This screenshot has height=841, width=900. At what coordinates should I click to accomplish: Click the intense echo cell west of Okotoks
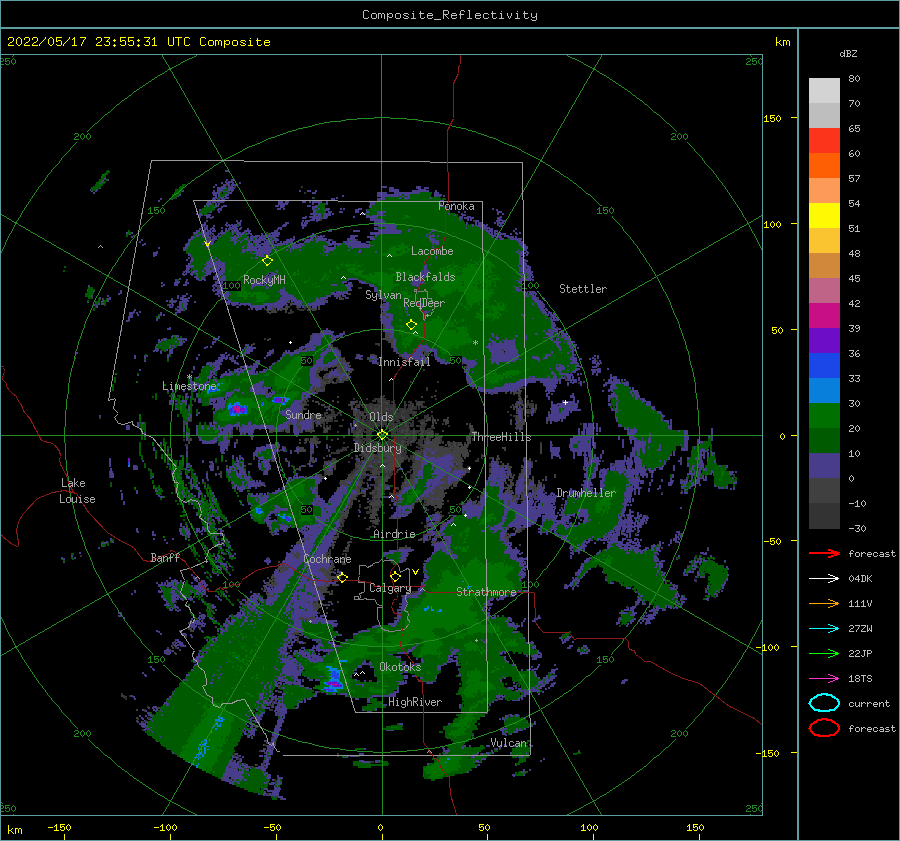[334, 678]
